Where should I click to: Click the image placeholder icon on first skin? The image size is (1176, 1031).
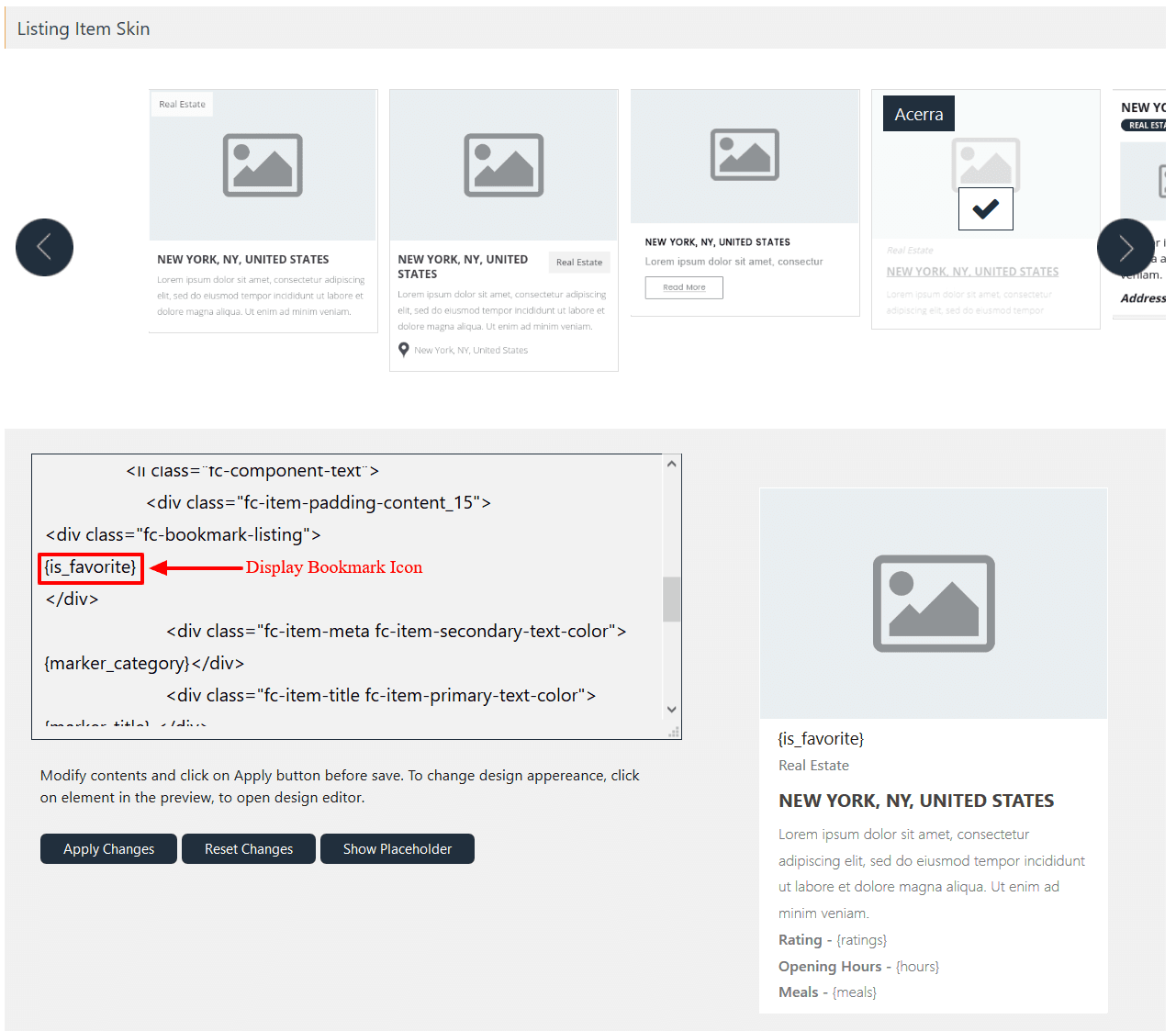263,165
